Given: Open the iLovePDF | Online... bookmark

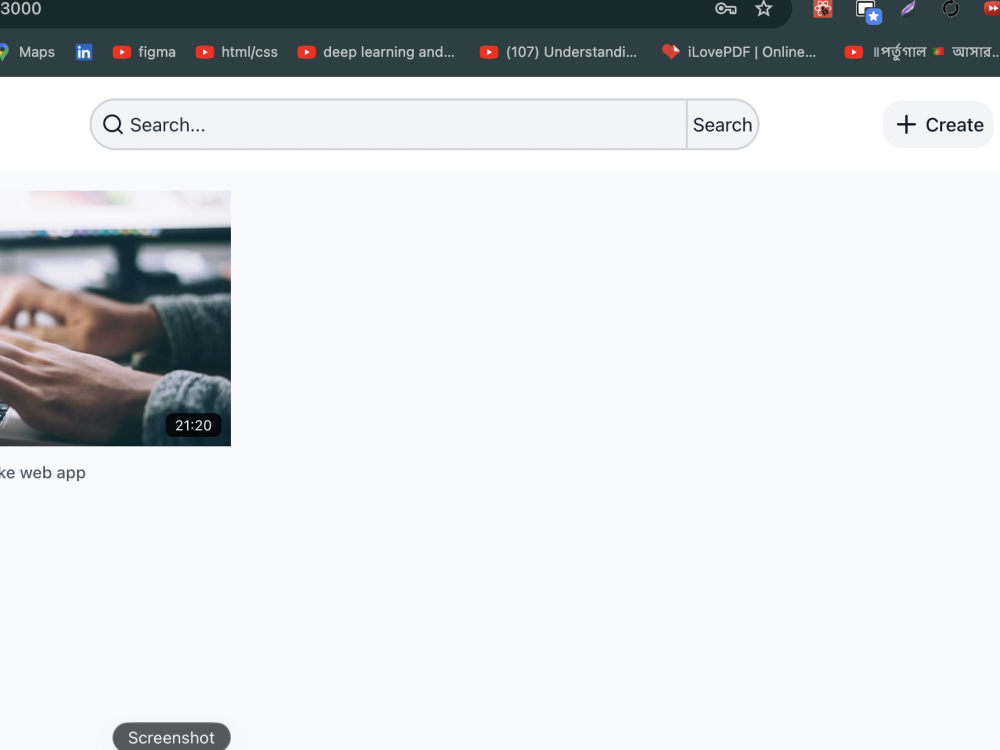Looking at the screenshot, I should click(739, 52).
